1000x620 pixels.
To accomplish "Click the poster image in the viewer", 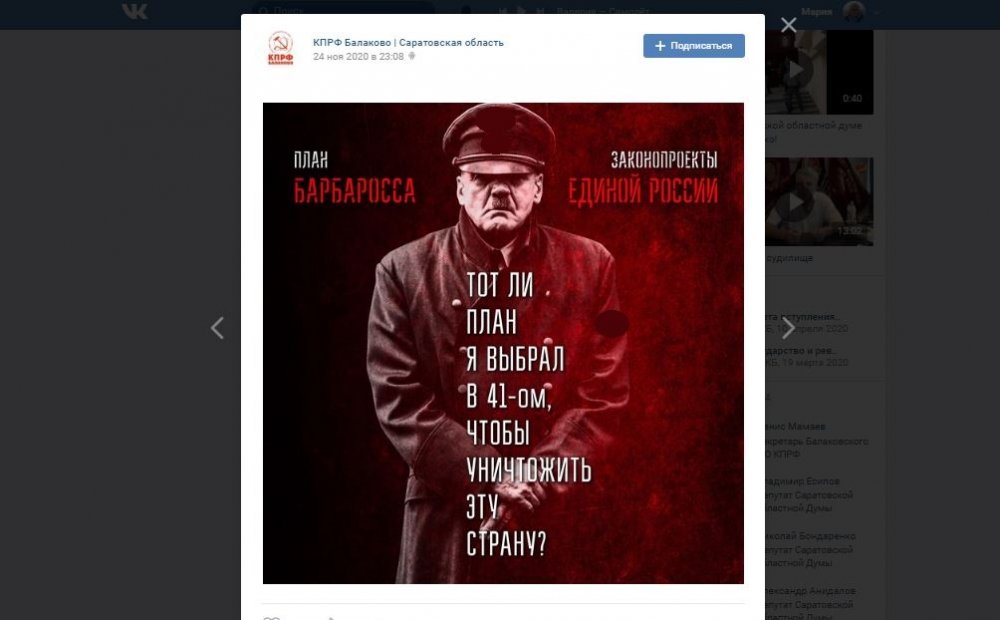I will [x=503, y=343].
